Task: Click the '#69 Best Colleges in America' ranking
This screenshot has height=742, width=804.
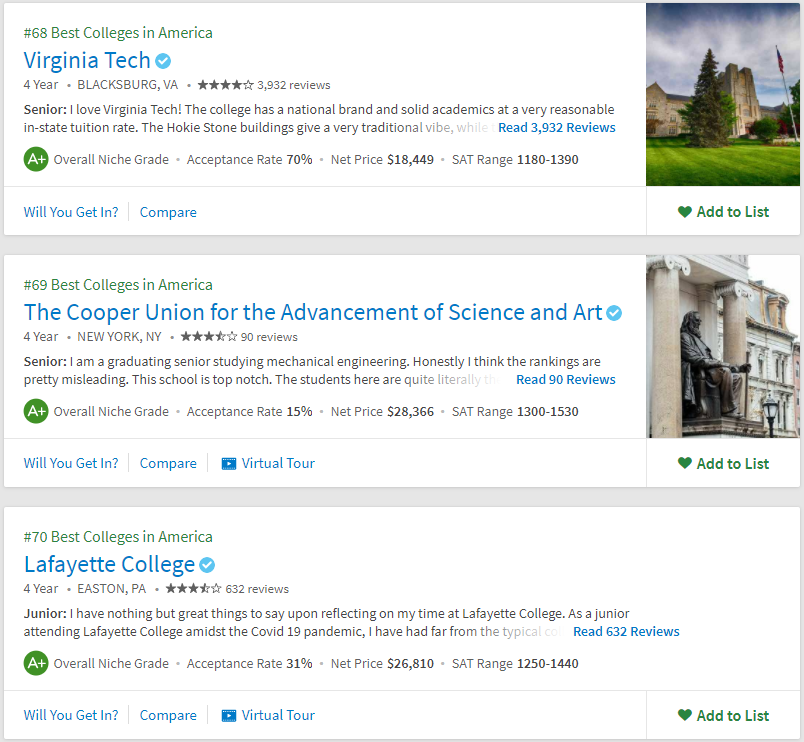Action: (118, 285)
